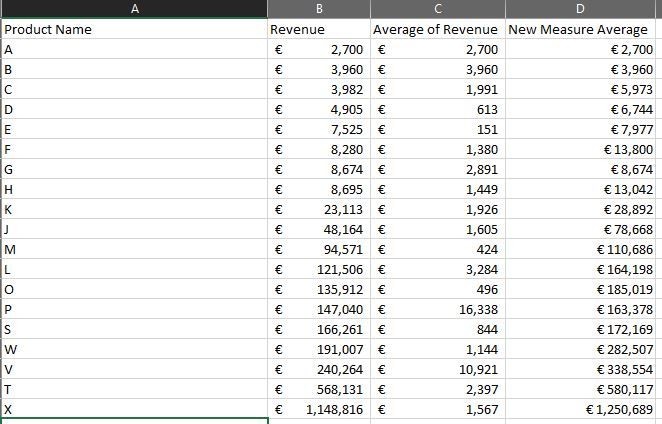Select the product name cell M
This screenshot has height=424, width=662.
(x=134, y=249)
